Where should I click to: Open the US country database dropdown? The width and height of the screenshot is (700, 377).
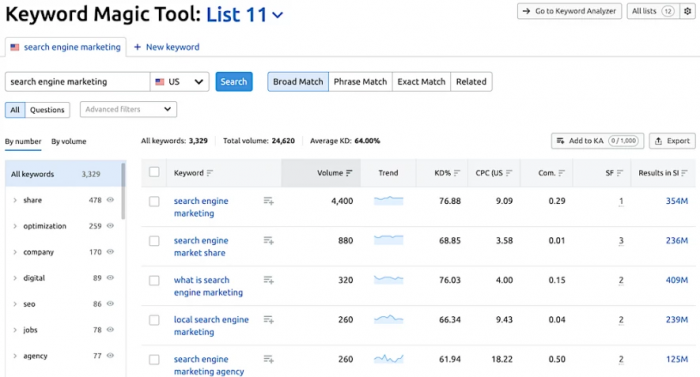[179, 82]
